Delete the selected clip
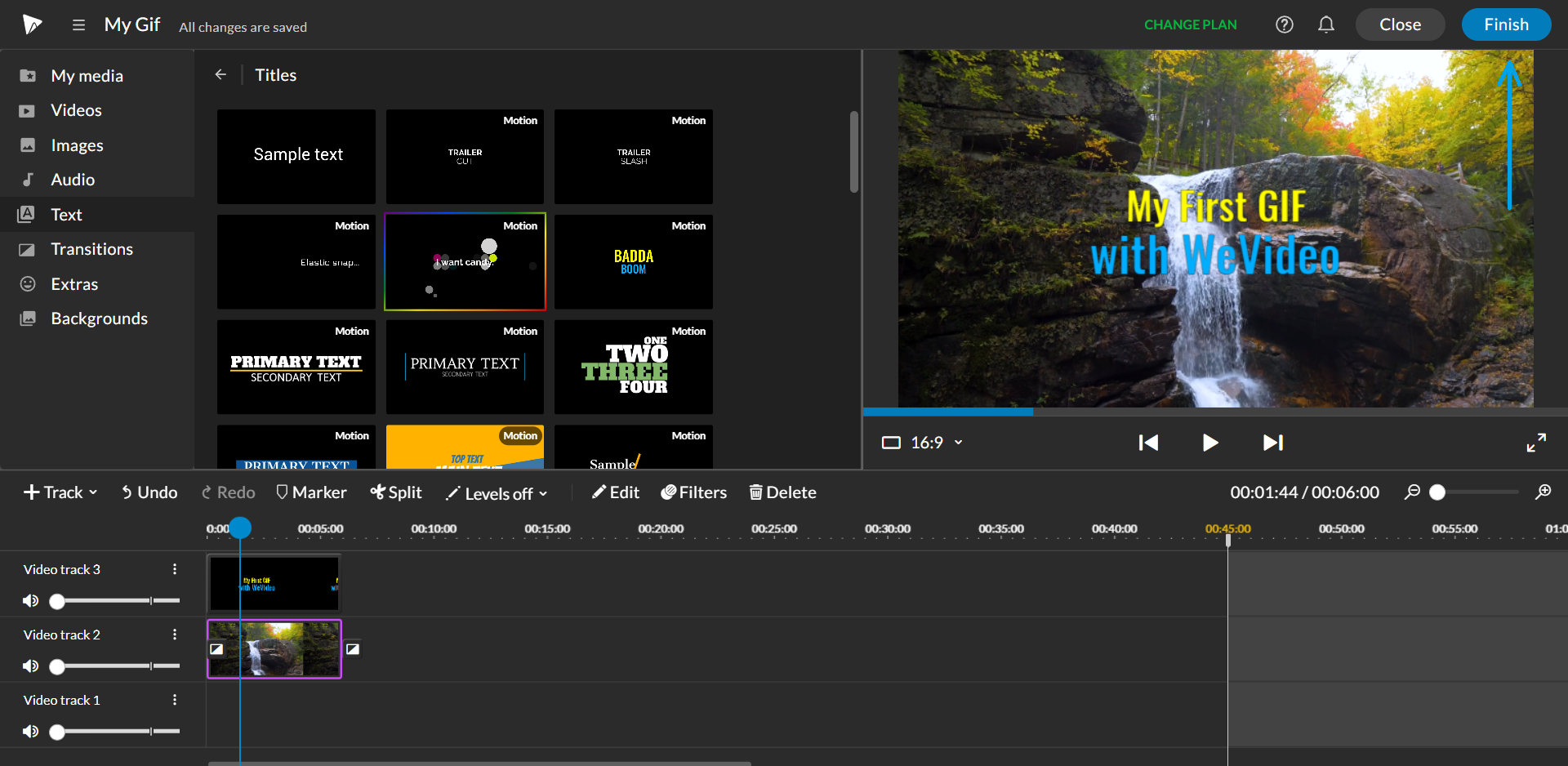1568x766 pixels. (782, 492)
